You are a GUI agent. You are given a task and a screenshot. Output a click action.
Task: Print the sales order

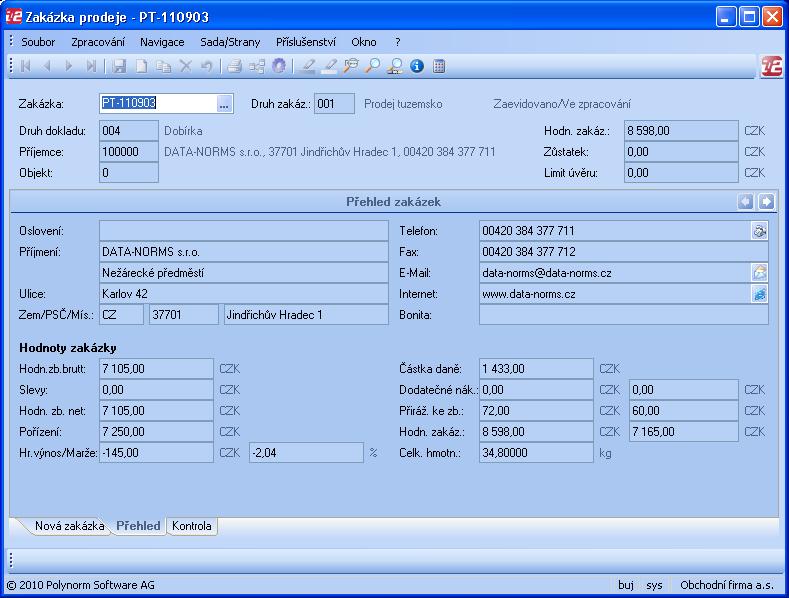pos(234,66)
